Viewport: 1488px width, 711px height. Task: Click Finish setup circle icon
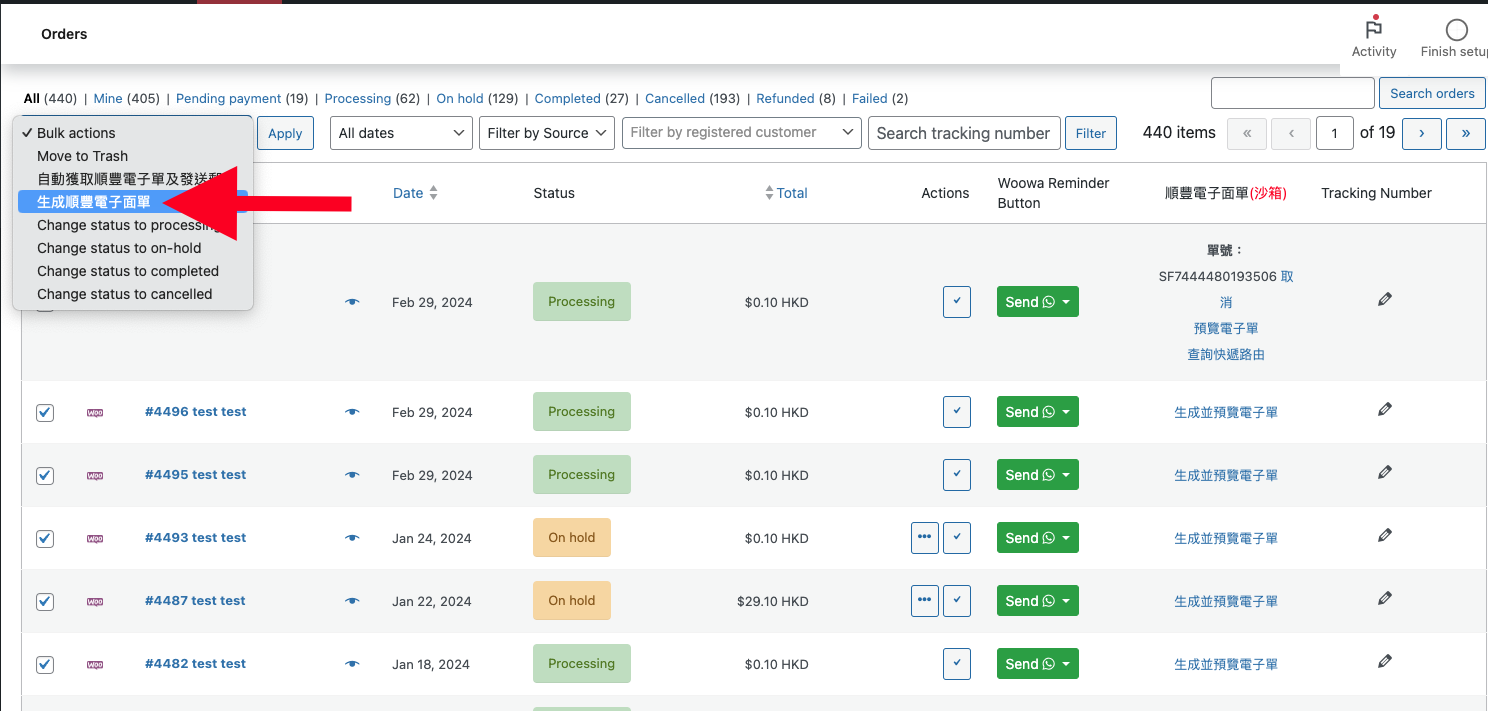1457,30
